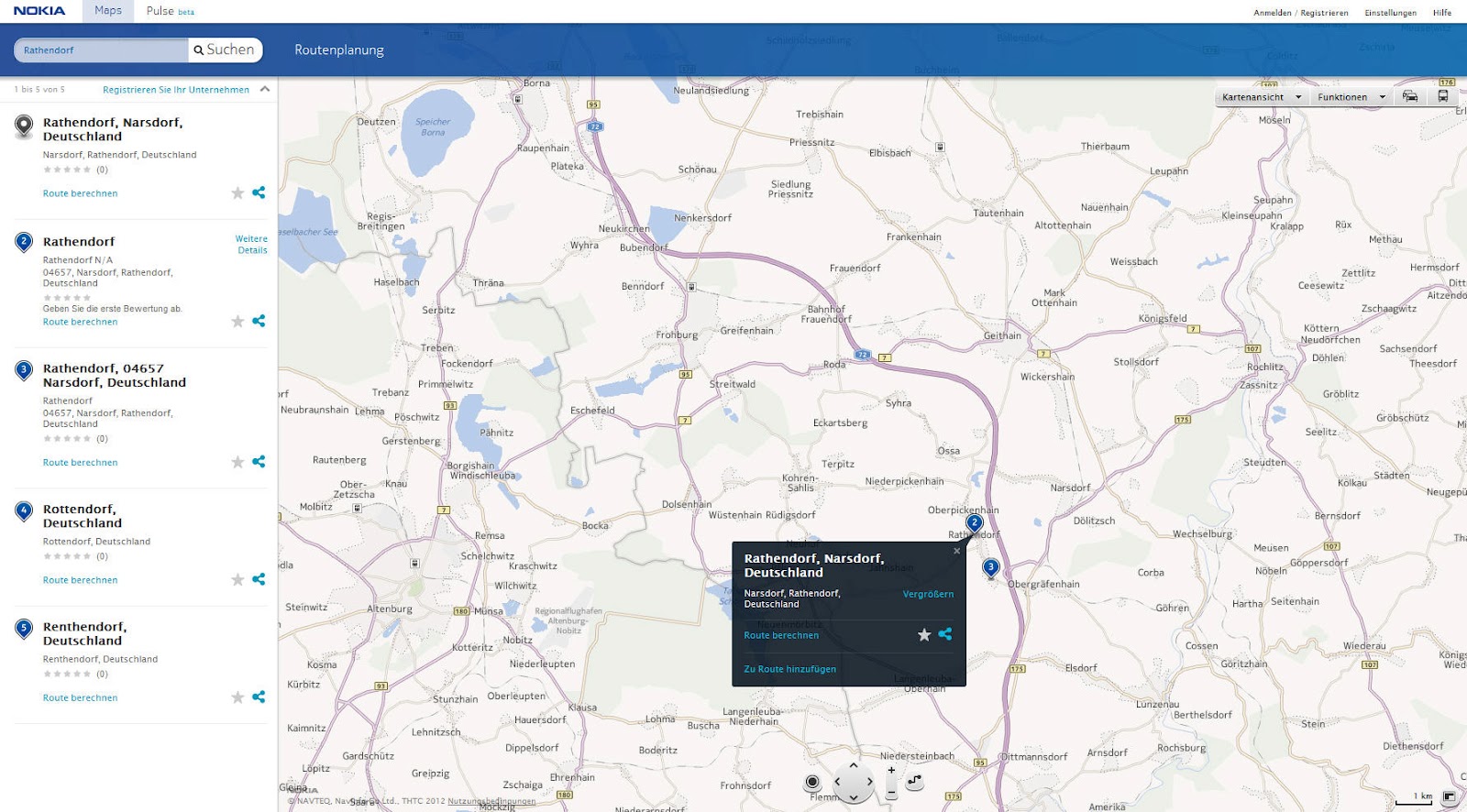Open Hilfe in the top bar
The image size is (1467, 812).
tap(1442, 13)
